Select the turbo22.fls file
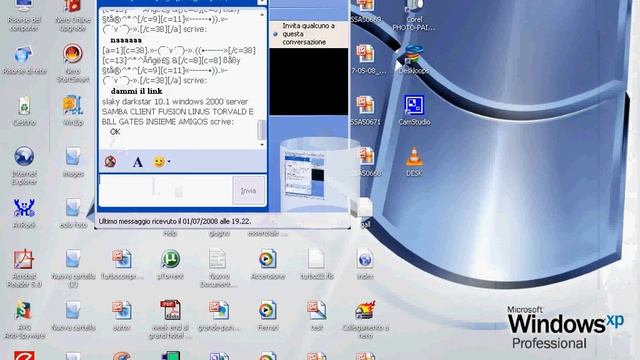Screen dimensions: 640x360 [316, 264]
